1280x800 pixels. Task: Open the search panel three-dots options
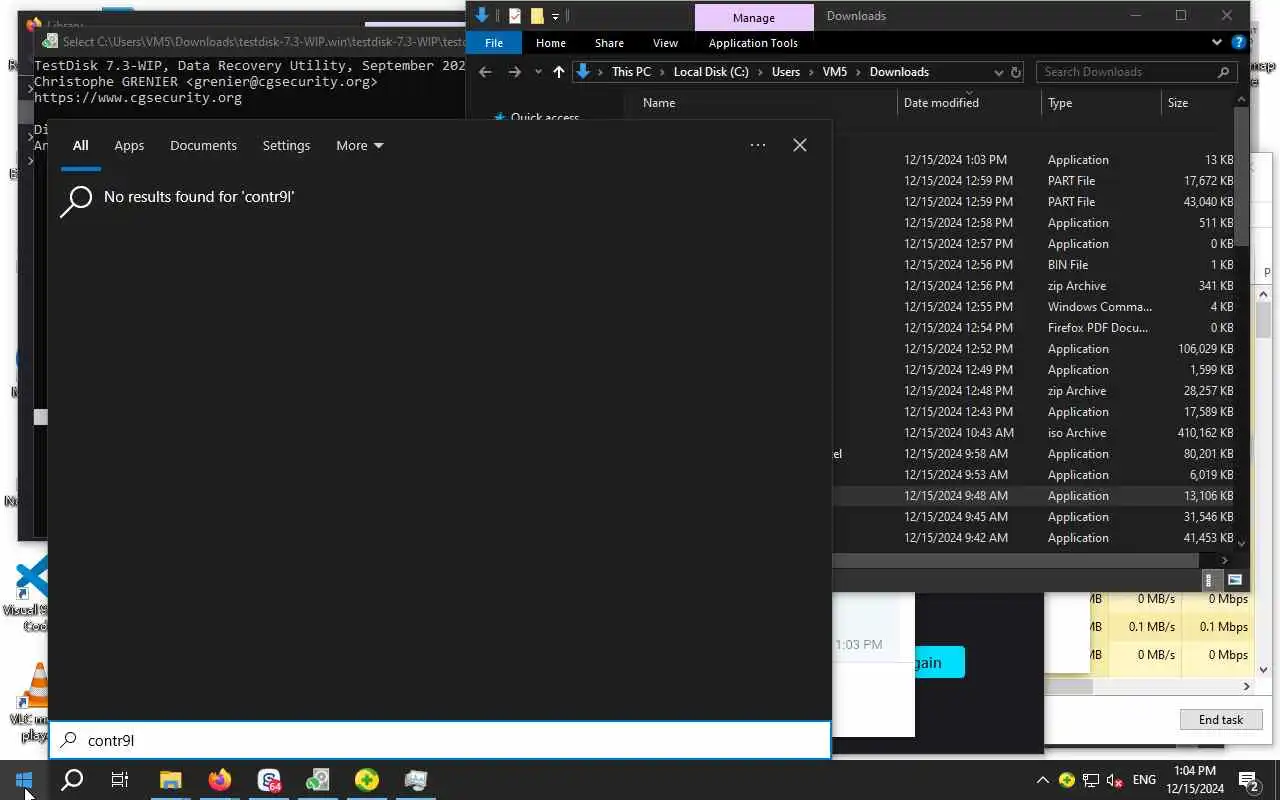coord(758,145)
